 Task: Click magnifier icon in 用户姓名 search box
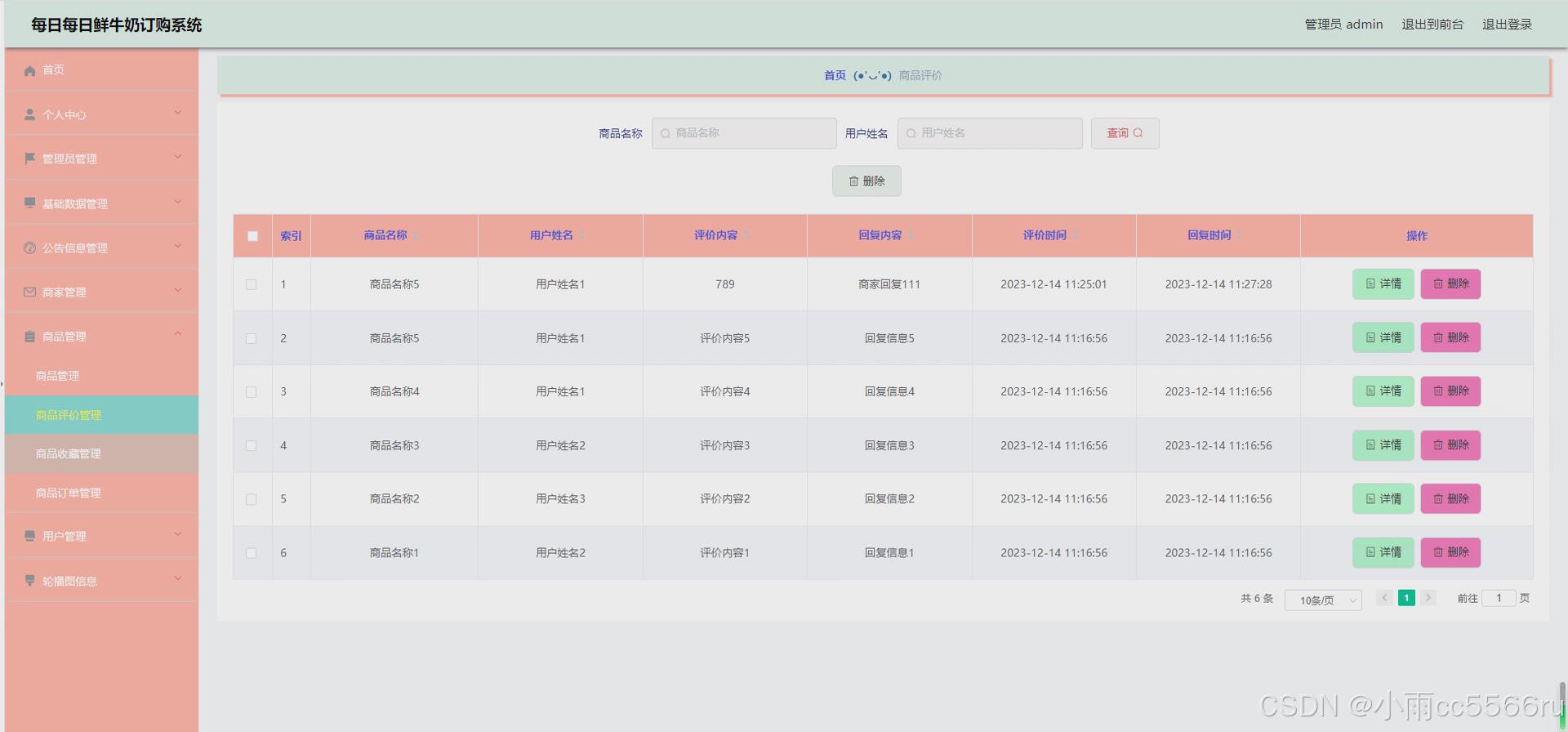(911, 133)
